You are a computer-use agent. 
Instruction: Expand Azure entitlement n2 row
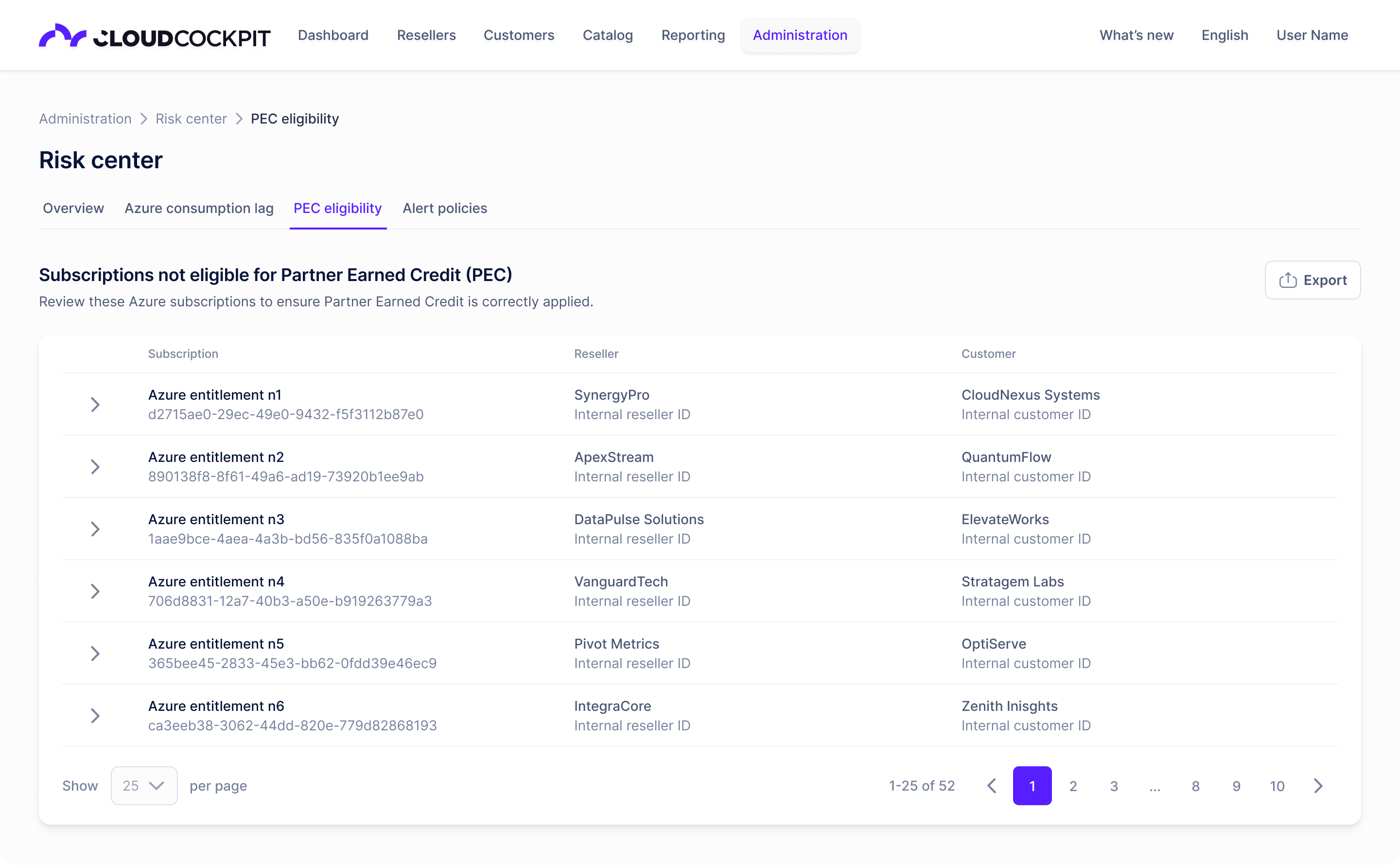[x=95, y=467]
